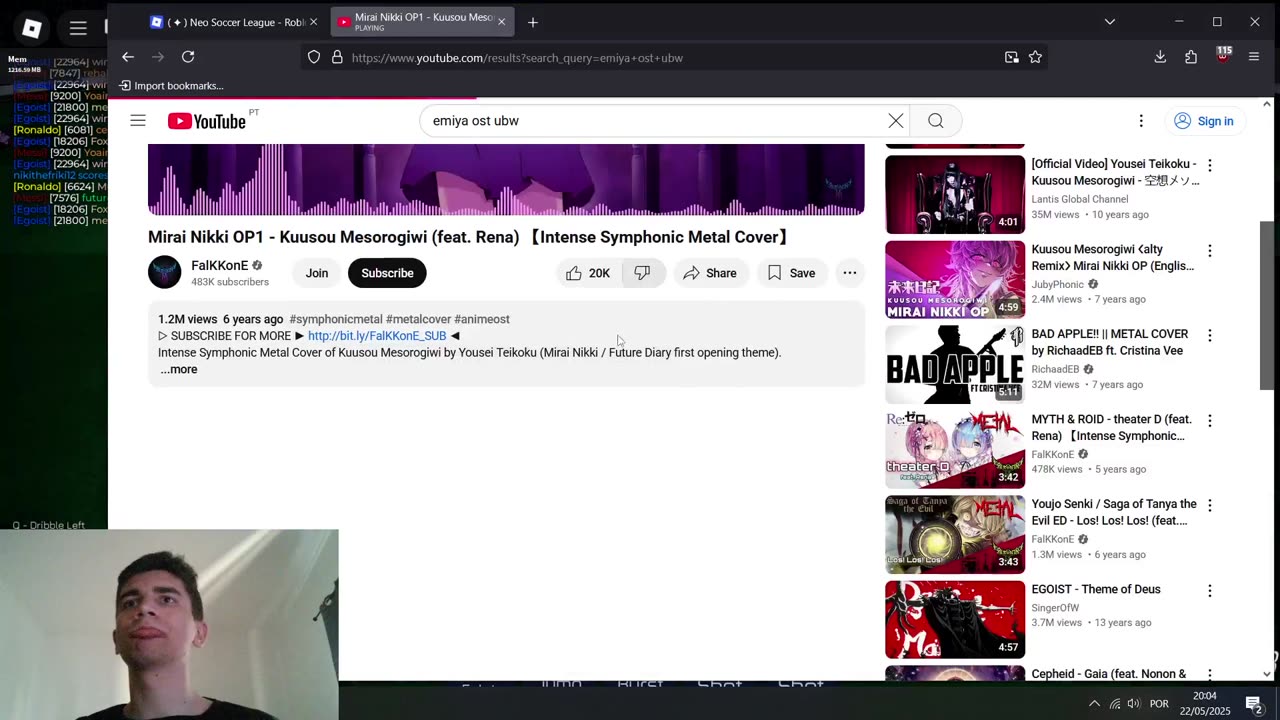1280x720 pixels.
Task: Open the YouTube guide hamburger menu
Action: pyautogui.click(x=138, y=121)
